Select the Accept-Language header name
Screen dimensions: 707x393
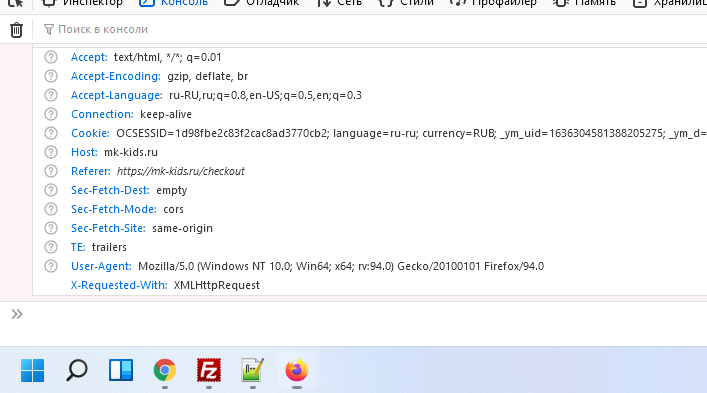pyautogui.click(x=117, y=95)
